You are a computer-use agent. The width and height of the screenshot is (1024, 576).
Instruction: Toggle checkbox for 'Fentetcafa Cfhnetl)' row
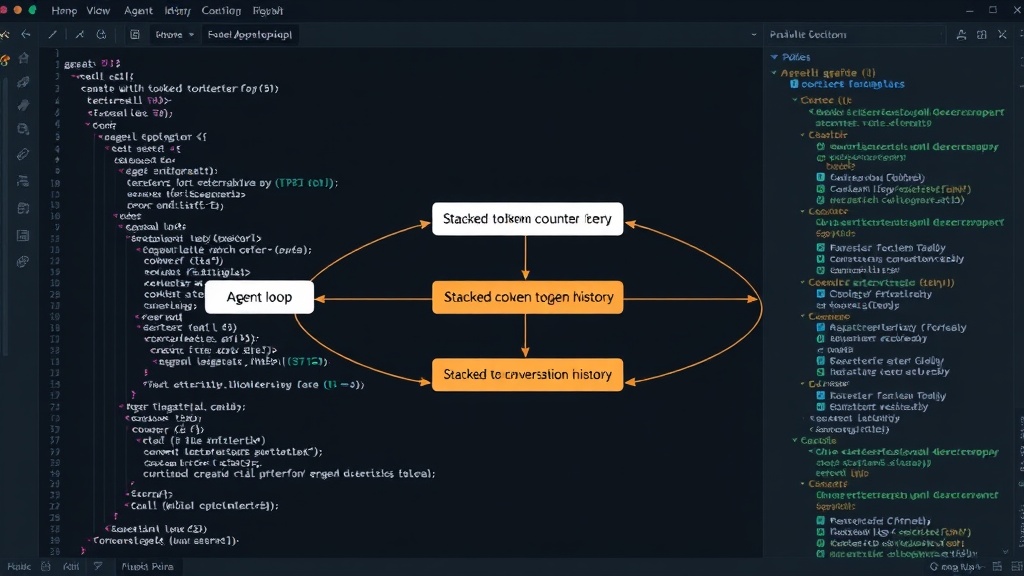821,520
